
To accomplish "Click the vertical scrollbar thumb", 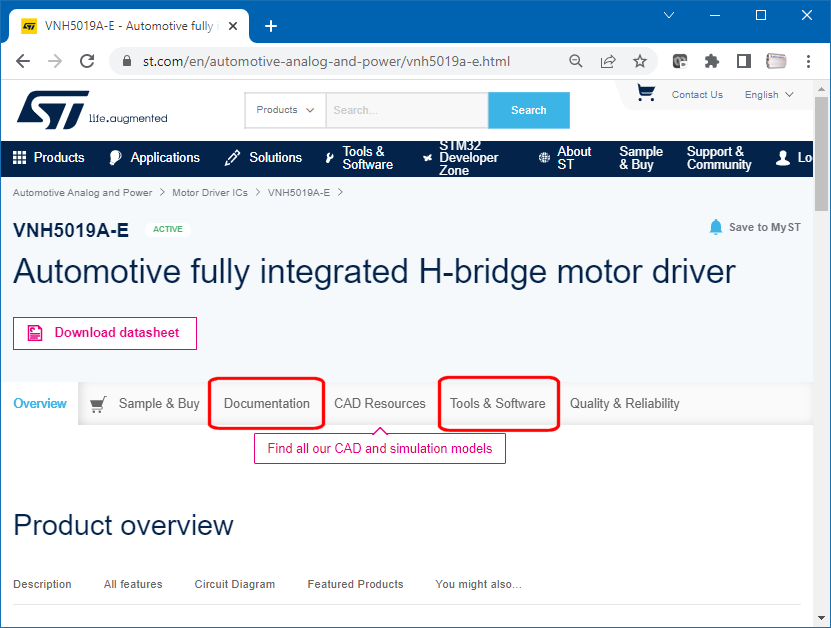I will [x=821, y=154].
